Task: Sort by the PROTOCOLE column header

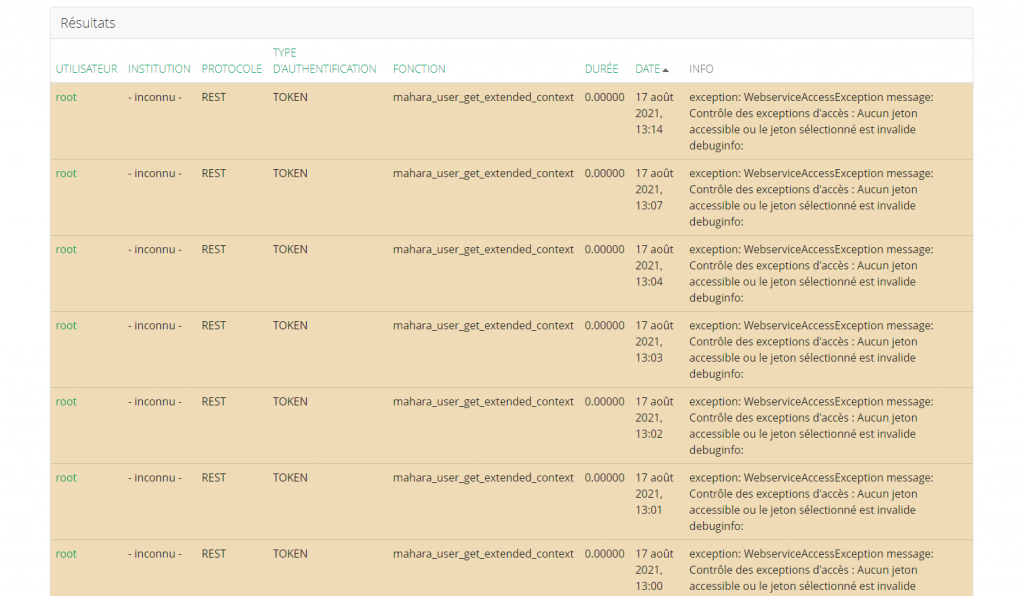Action: (231, 69)
